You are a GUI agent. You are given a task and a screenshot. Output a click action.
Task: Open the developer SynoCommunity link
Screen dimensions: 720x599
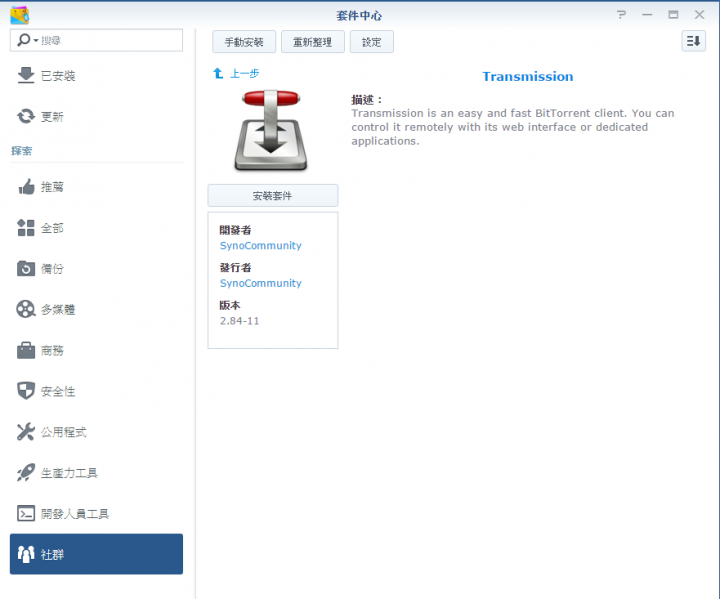click(x=260, y=246)
